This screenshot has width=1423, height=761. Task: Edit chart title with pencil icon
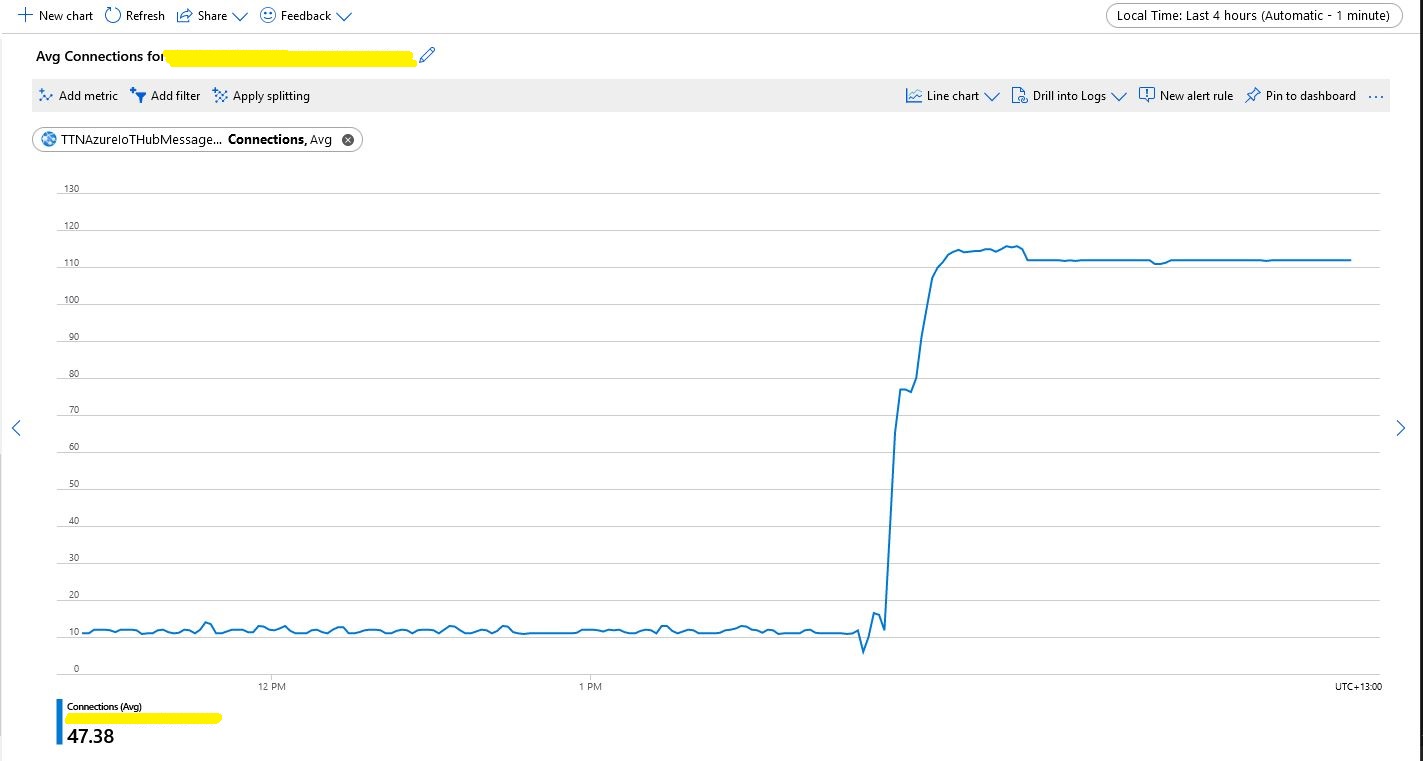[428, 56]
